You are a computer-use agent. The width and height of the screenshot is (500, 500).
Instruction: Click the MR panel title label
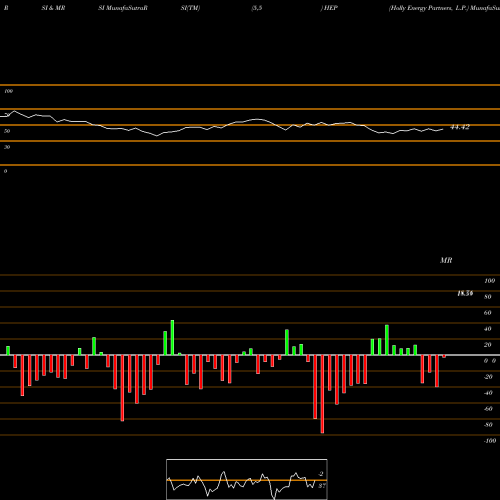pyautogui.click(x=446, y=260)
